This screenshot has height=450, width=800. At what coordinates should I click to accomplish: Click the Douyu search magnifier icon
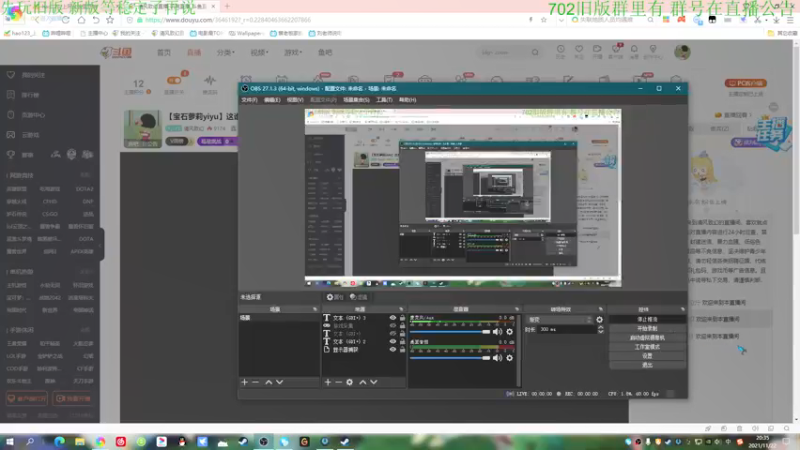(x=535, y=52)
